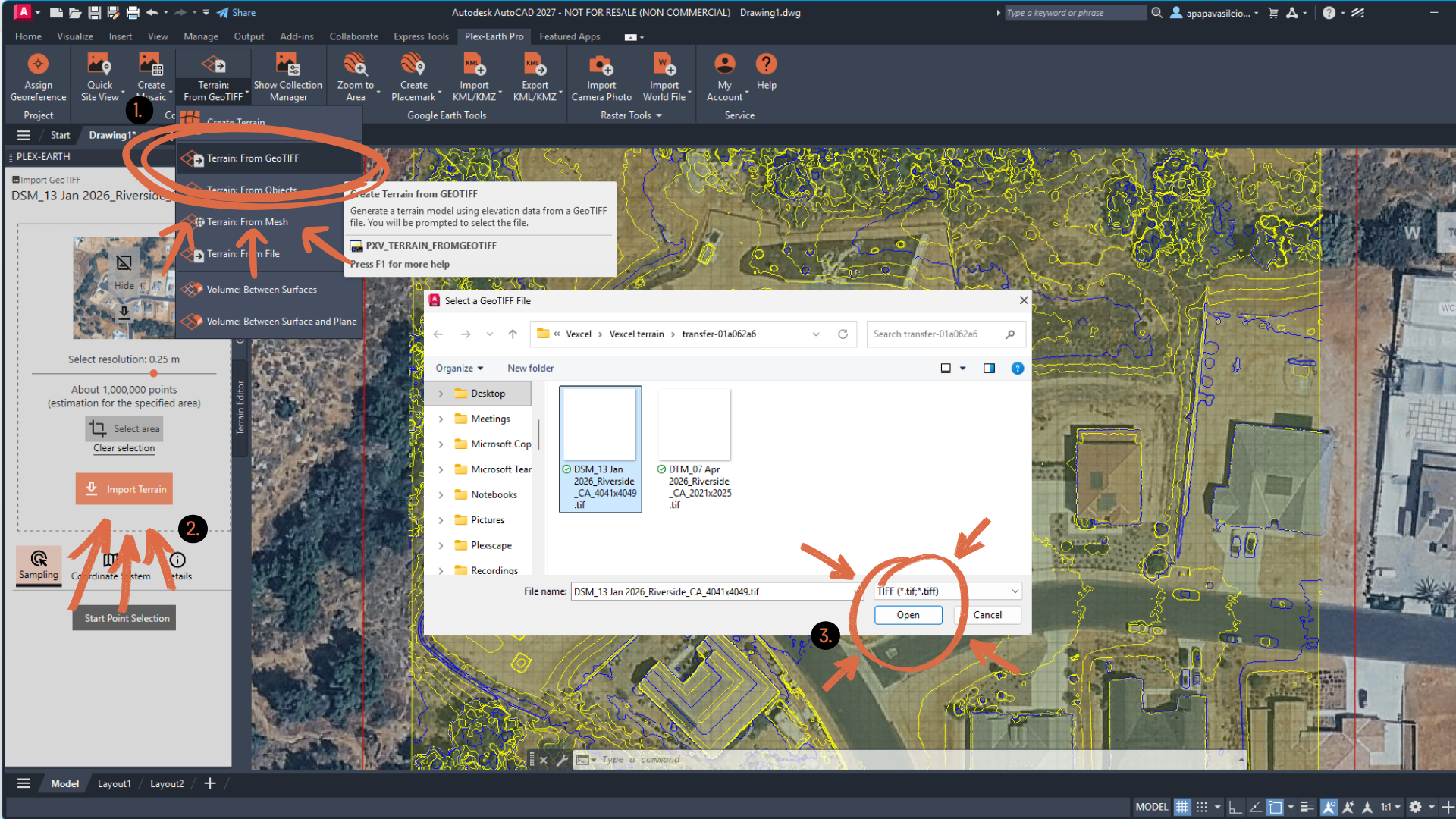Toggle ortho mode in the status bar
This screenshot has width=1456, height=819.
tap(1235, 807)
